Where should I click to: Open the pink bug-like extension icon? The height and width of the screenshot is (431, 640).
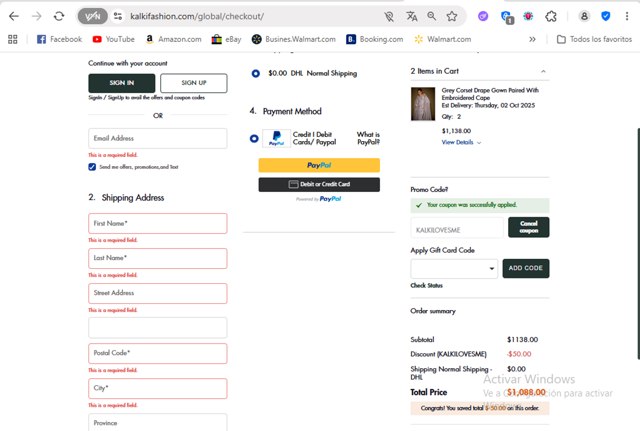click(x=529, y=16)
